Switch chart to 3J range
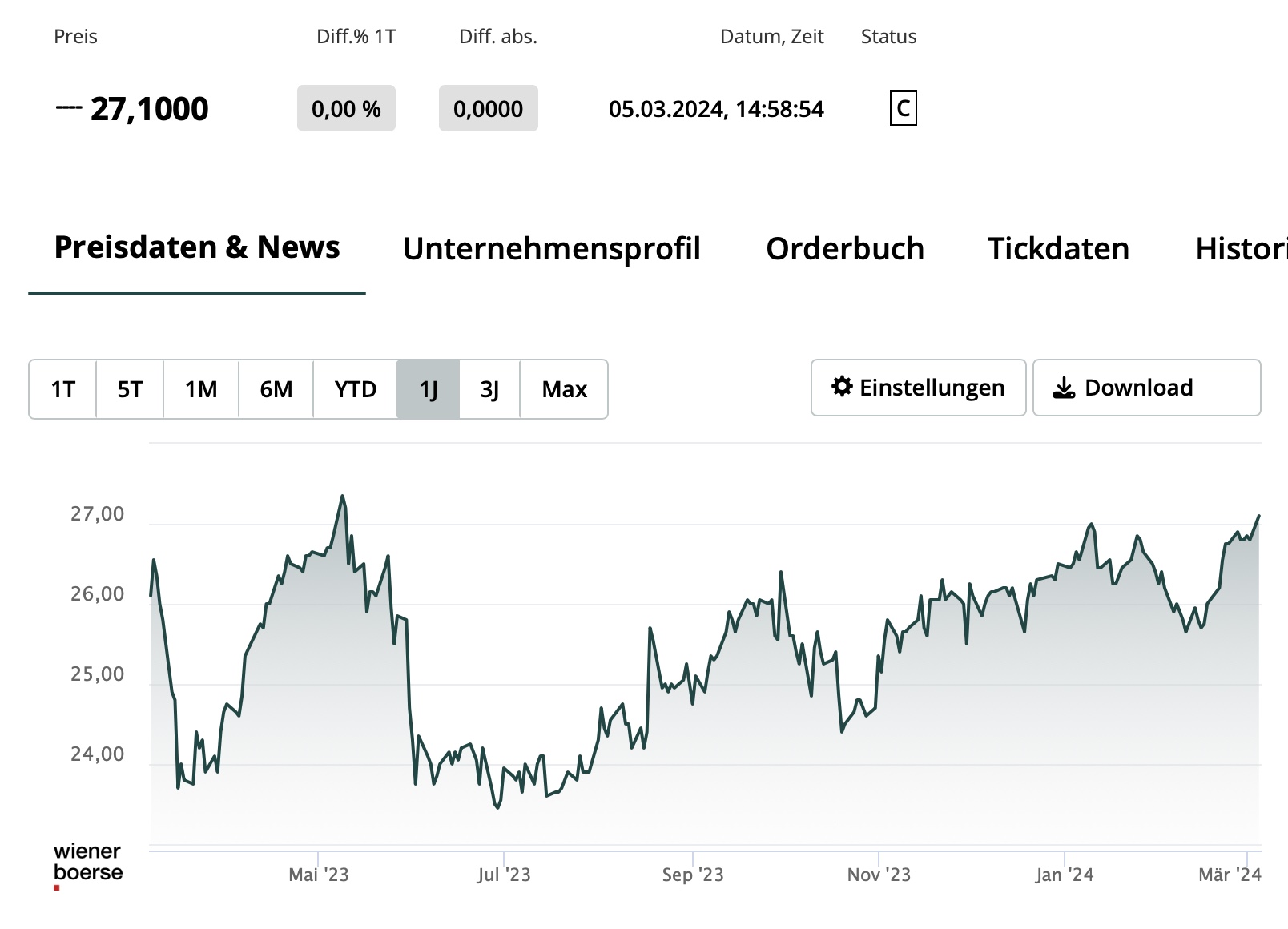Screen dimensions: 1288x929 (x=489, y=389)
